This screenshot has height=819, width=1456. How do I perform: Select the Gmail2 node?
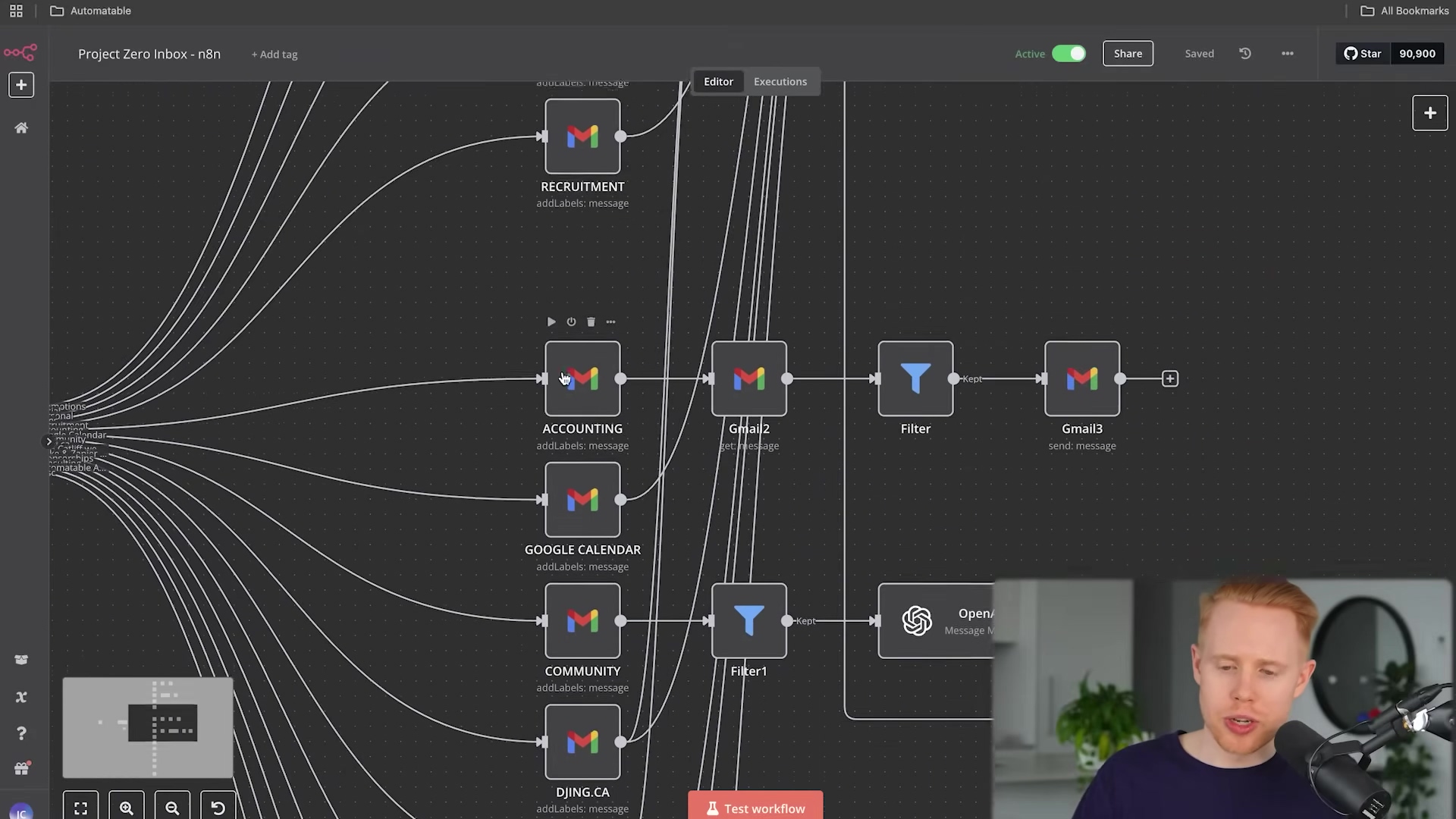pos(749,378)
